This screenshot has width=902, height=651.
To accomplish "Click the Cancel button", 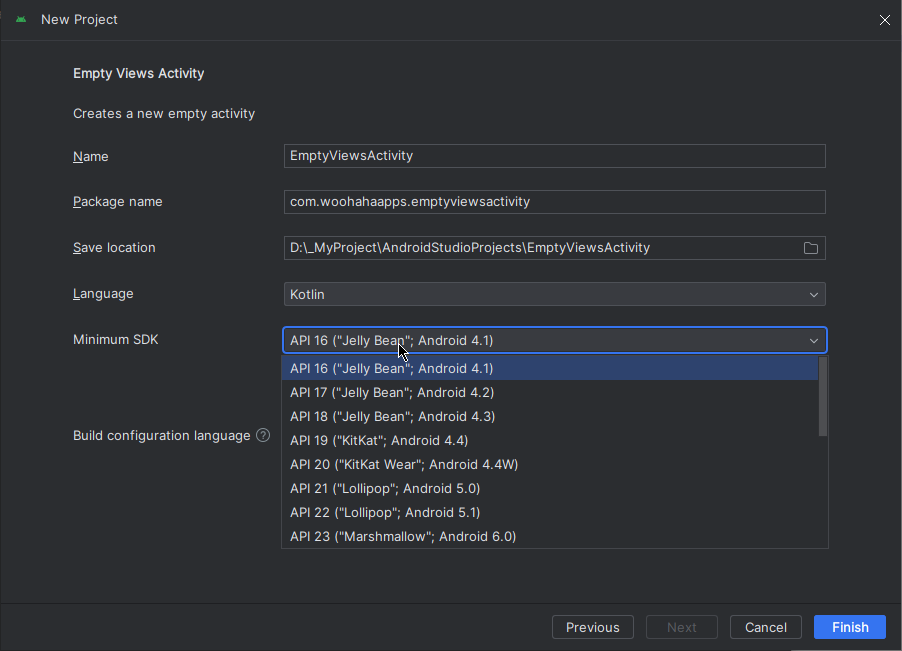I will (x=766, y=627).
